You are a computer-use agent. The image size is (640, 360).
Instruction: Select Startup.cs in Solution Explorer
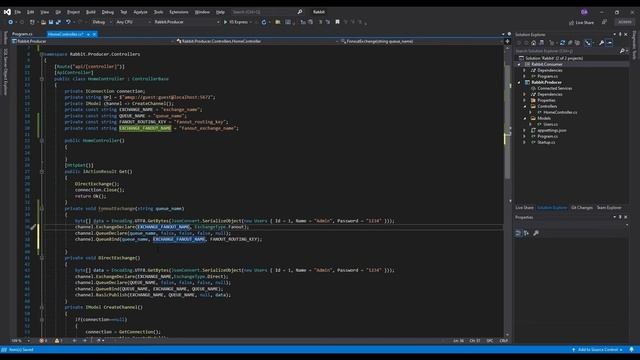click(546, 142)
